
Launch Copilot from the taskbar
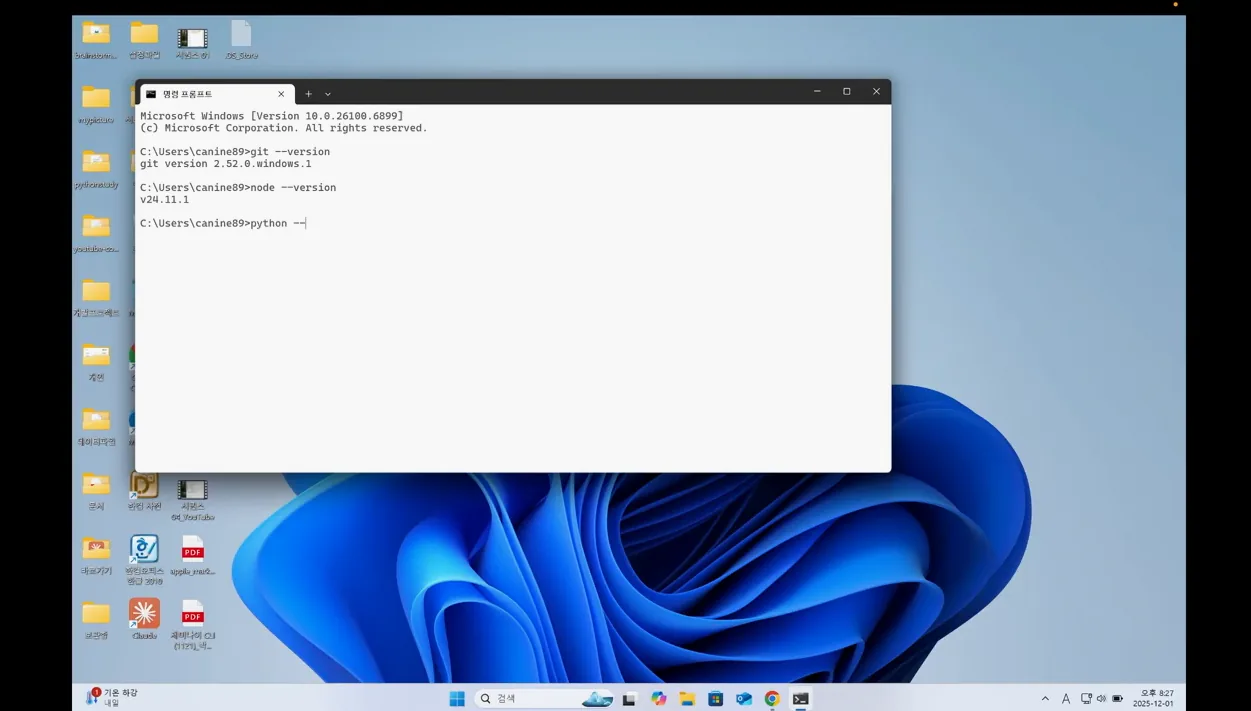(658, 699)
